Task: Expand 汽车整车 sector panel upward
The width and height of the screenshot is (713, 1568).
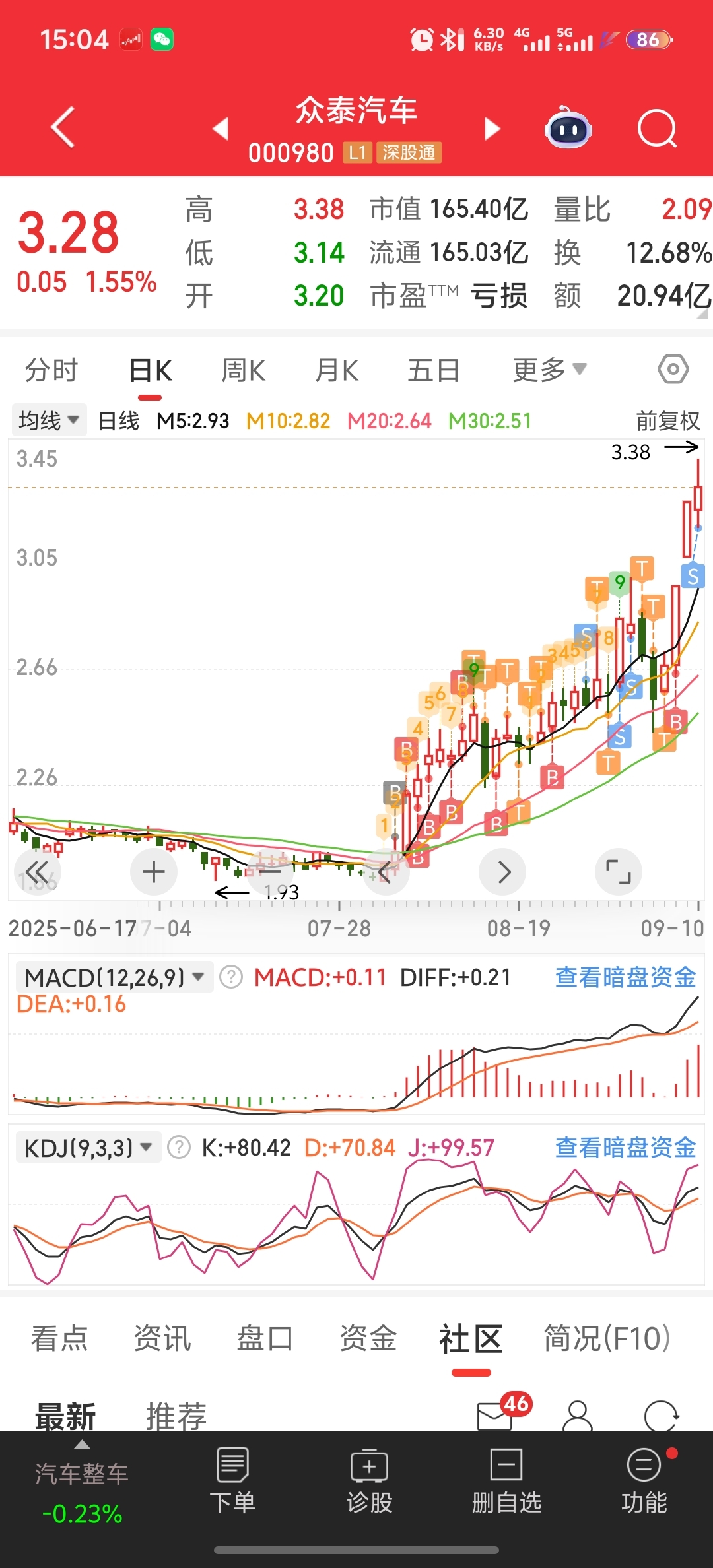Action: tap(82, 1445)
